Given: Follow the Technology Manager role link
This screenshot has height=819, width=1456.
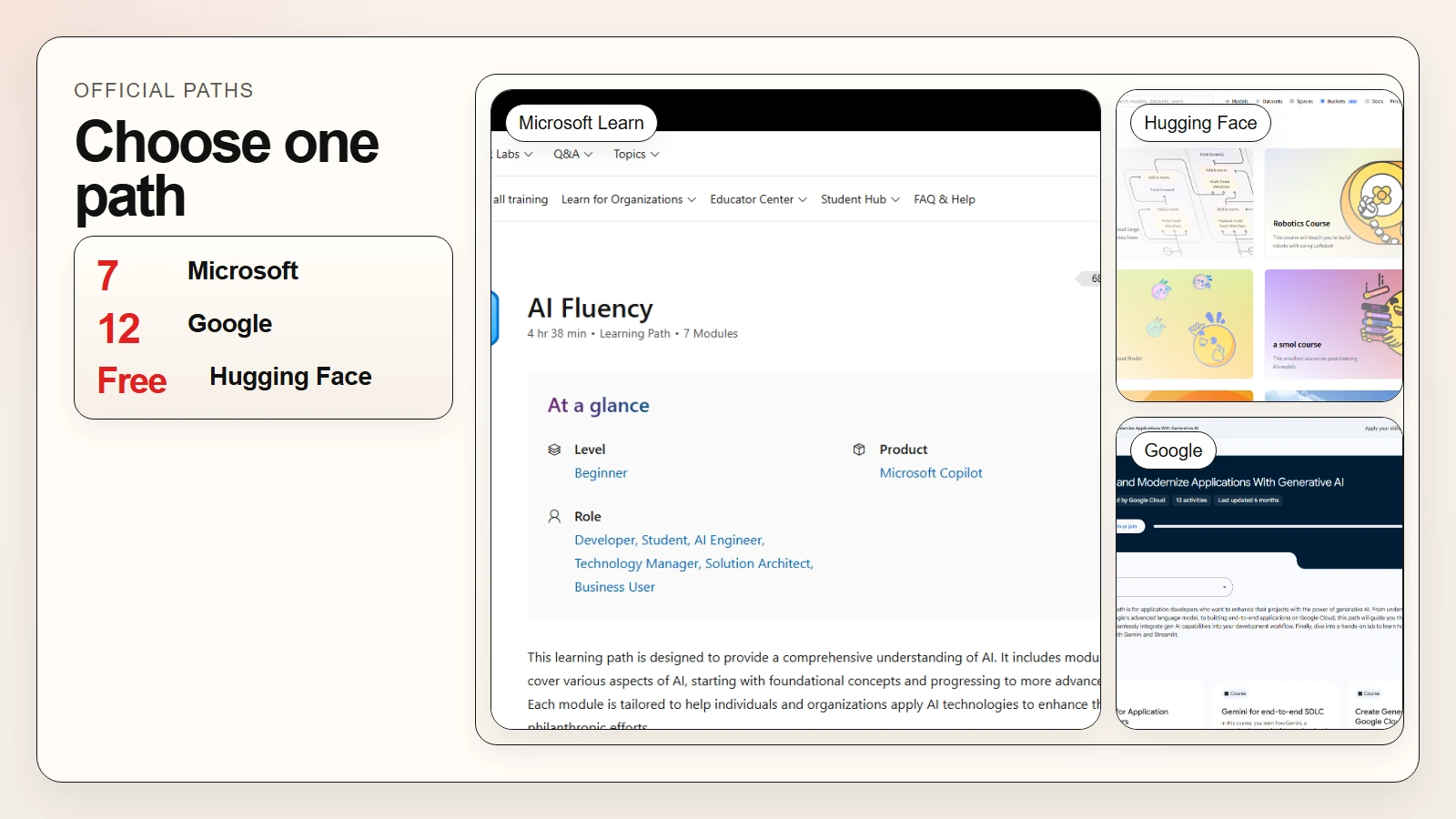Looking at the screenshot, I should pos(636,563).
